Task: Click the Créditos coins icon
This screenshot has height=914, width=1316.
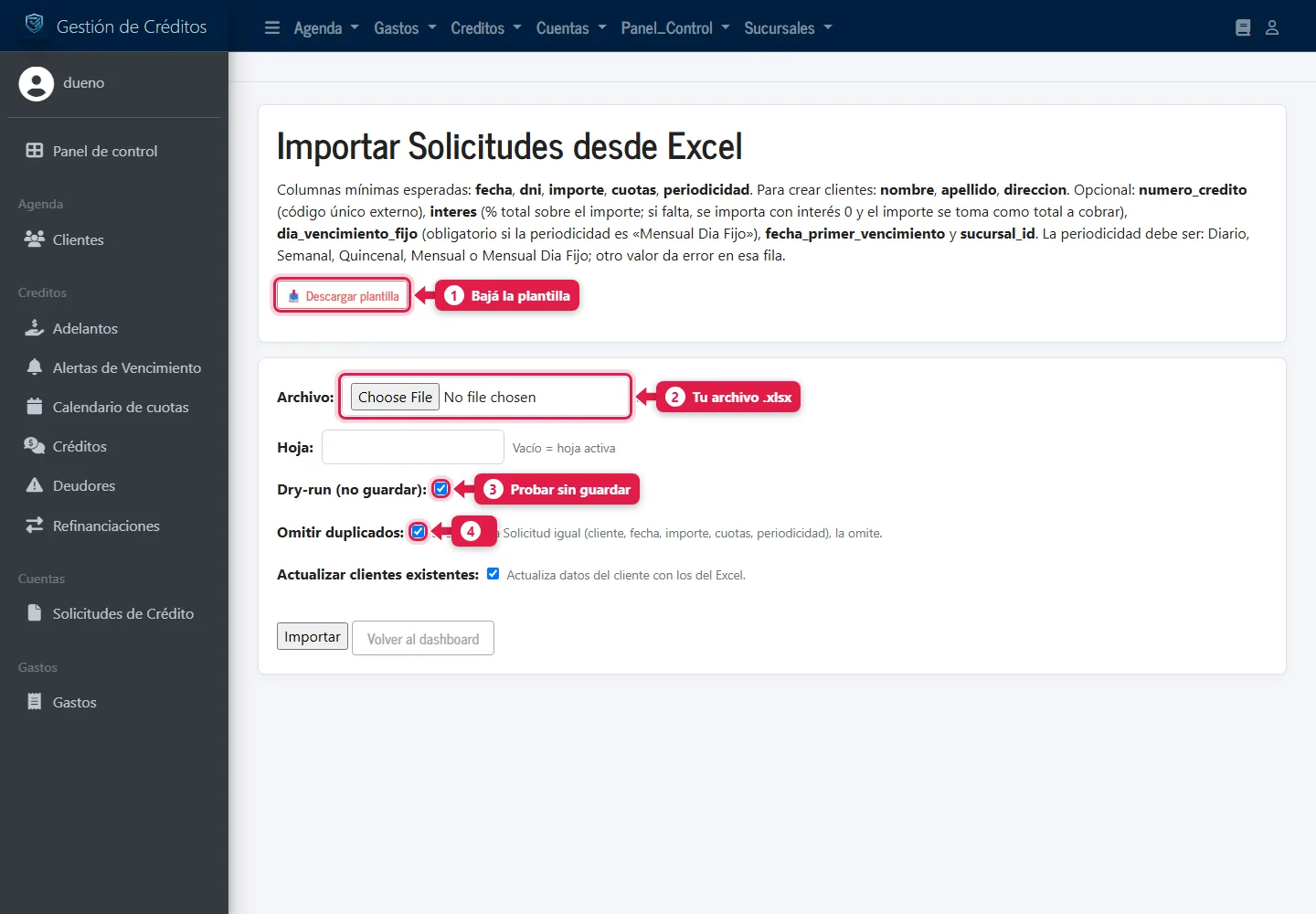Action: click(x=35, y=446)
